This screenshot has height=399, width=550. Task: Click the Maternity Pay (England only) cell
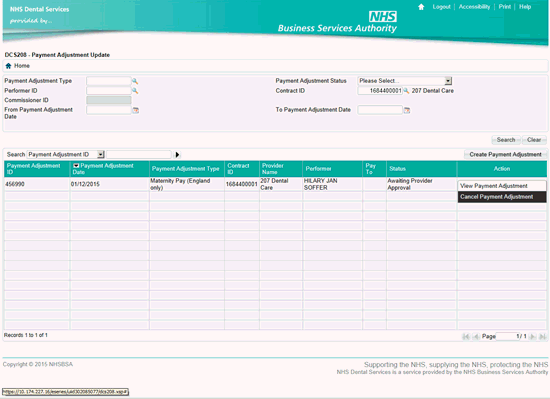[187, 184]
